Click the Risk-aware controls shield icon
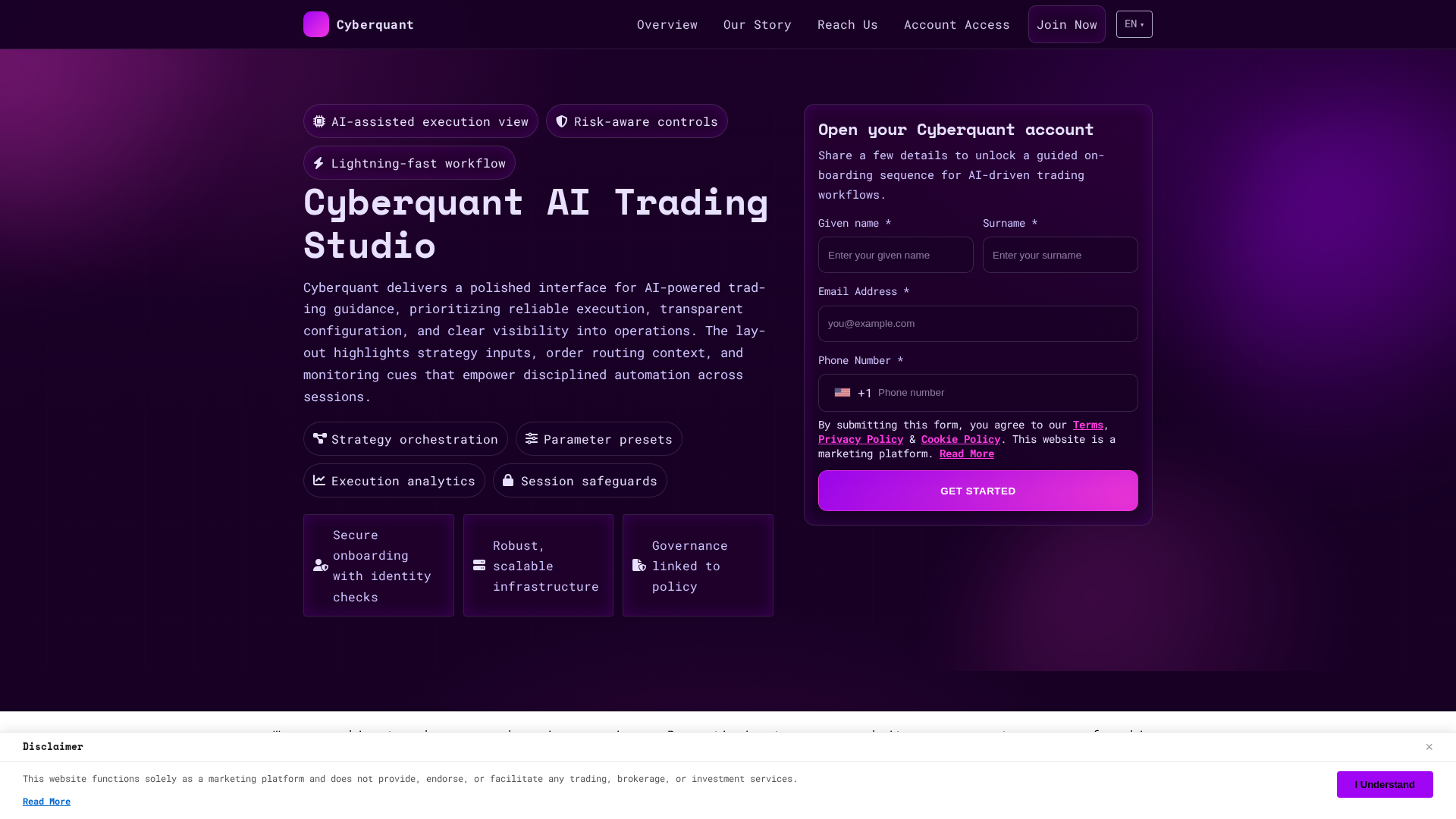 (562, 121)
